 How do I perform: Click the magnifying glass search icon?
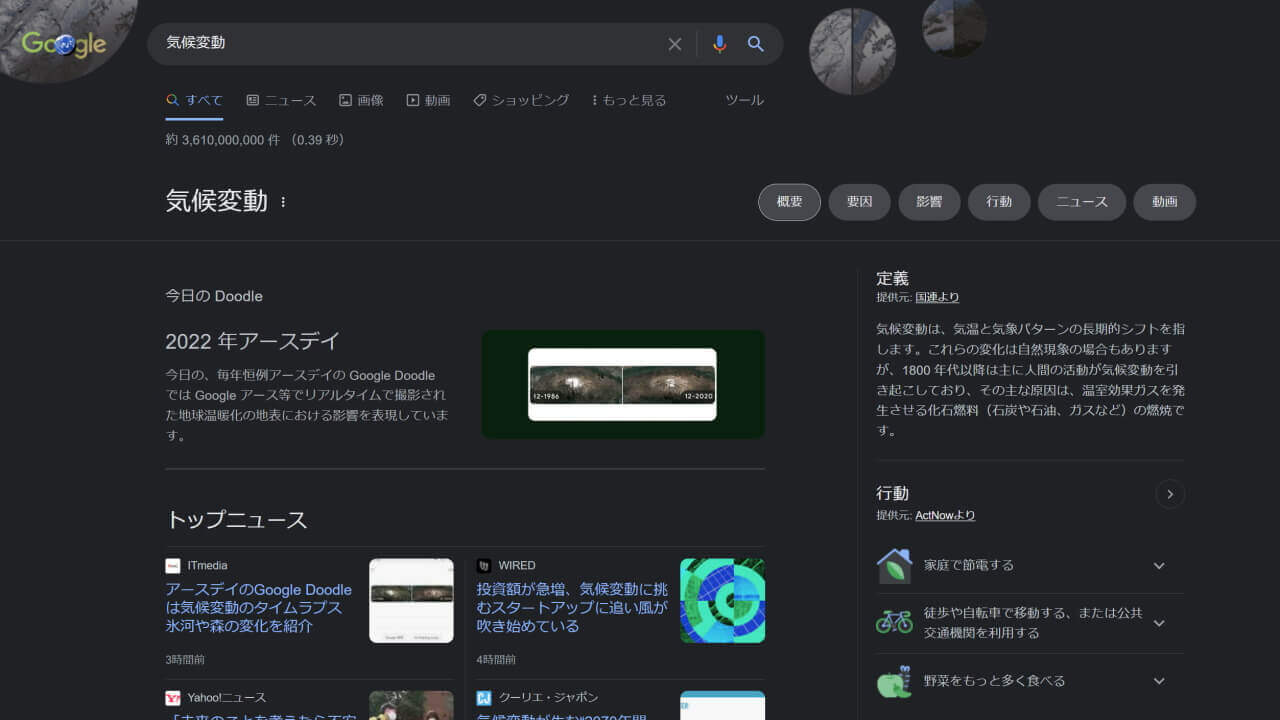click(755, 44)
